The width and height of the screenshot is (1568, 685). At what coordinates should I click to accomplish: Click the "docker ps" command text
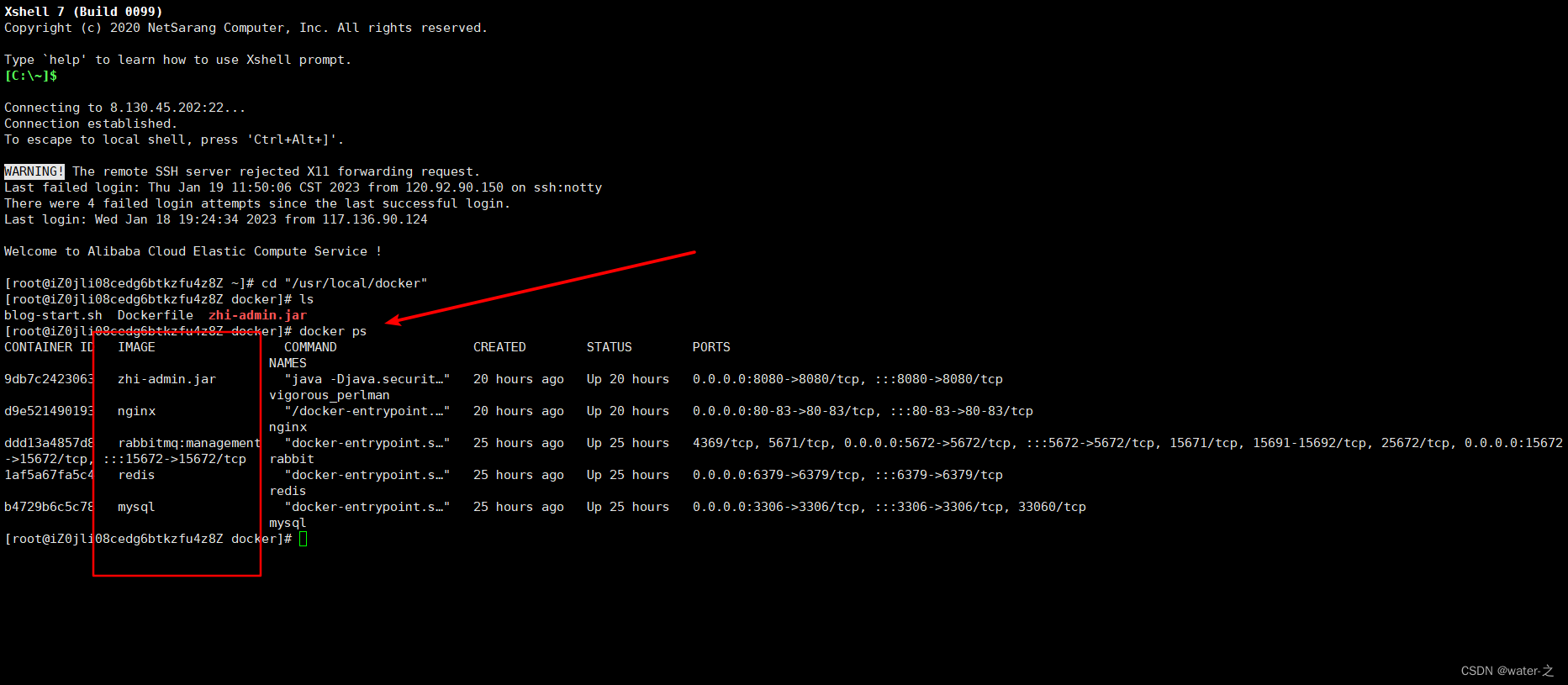(333, 331)
